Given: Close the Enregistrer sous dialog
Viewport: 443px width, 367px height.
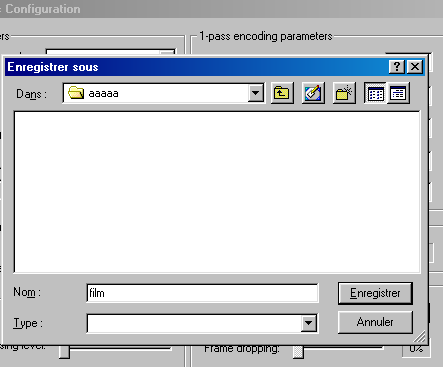Looking at the screenshot, I should tap(415, 67).
